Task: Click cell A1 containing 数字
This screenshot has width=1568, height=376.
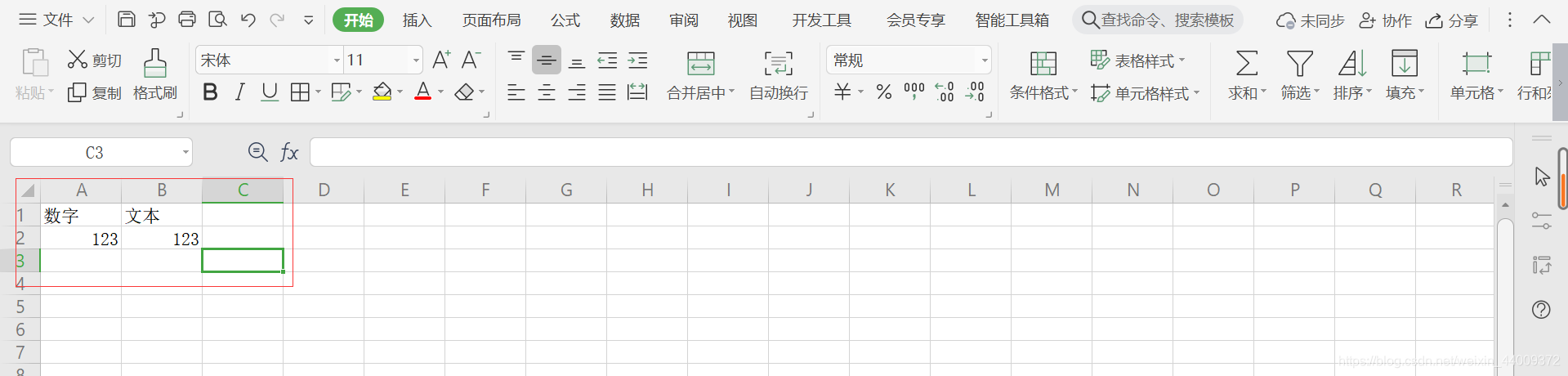Action: point(81,215)
